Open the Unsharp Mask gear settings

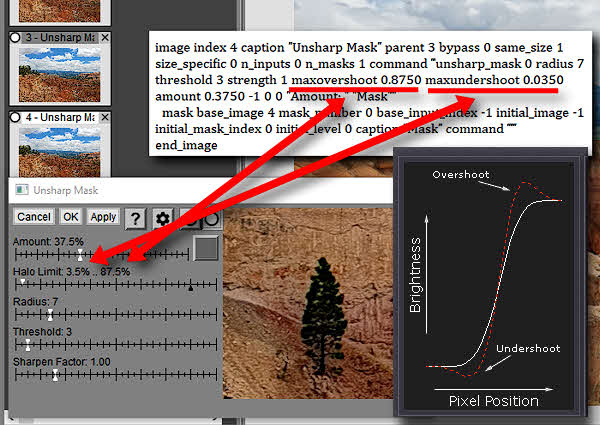[161, 217]
